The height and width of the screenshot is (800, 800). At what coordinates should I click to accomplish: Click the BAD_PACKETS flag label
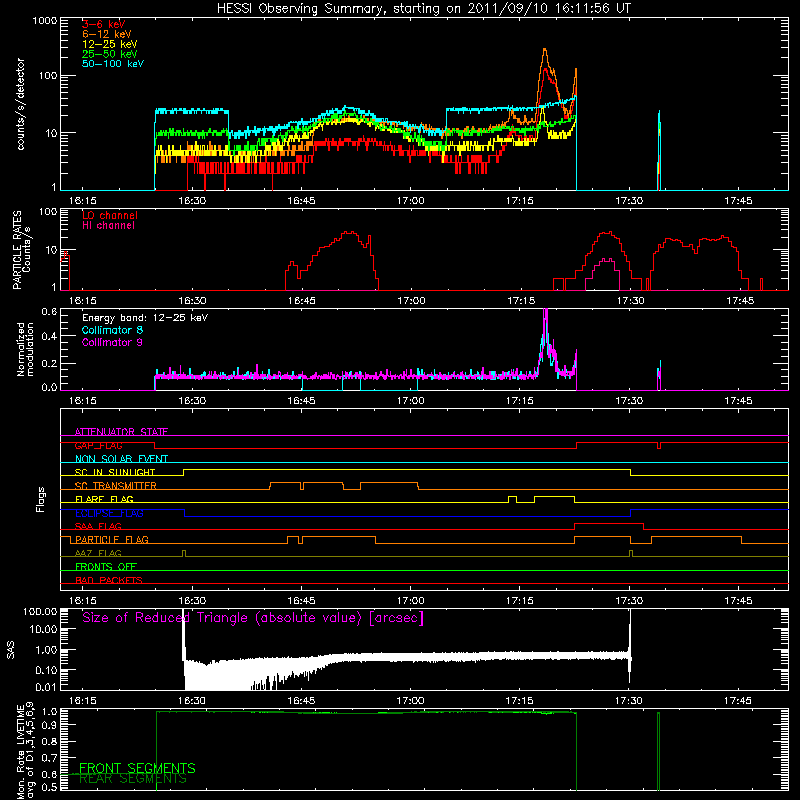click(109, 580)
